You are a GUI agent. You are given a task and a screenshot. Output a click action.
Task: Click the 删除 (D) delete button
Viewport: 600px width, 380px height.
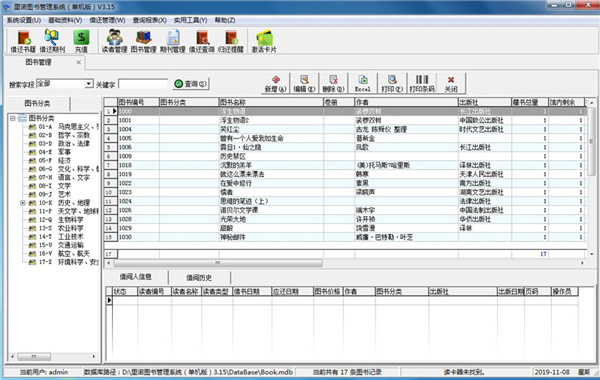[x=333, y=83]
